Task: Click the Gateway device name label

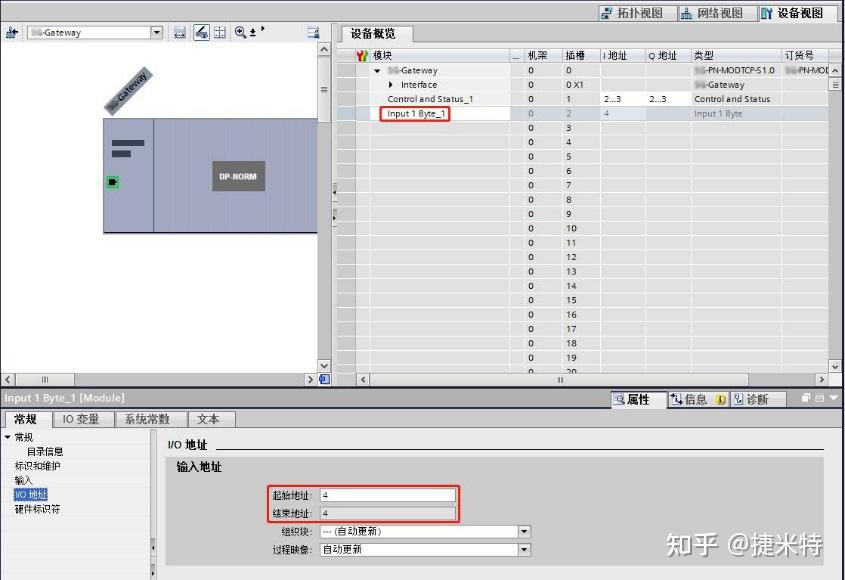Action: coord(129,91)
